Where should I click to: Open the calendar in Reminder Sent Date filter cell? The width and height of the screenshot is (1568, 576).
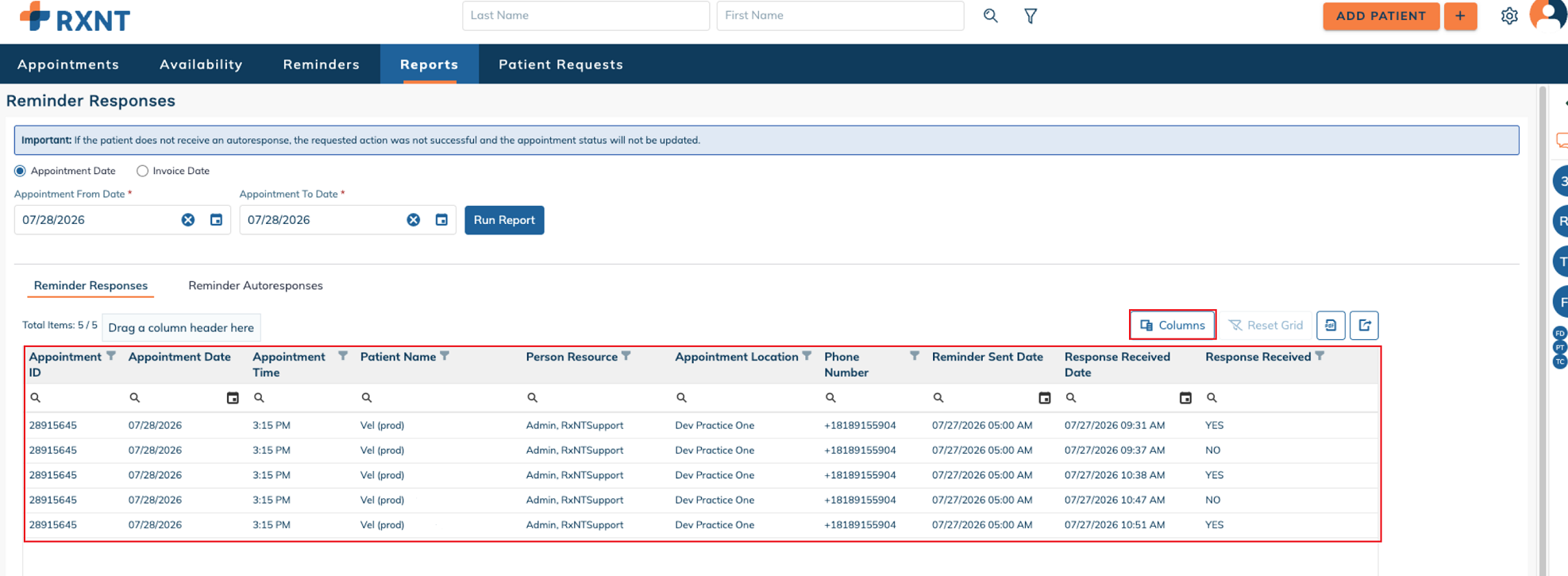[1045, 398]
